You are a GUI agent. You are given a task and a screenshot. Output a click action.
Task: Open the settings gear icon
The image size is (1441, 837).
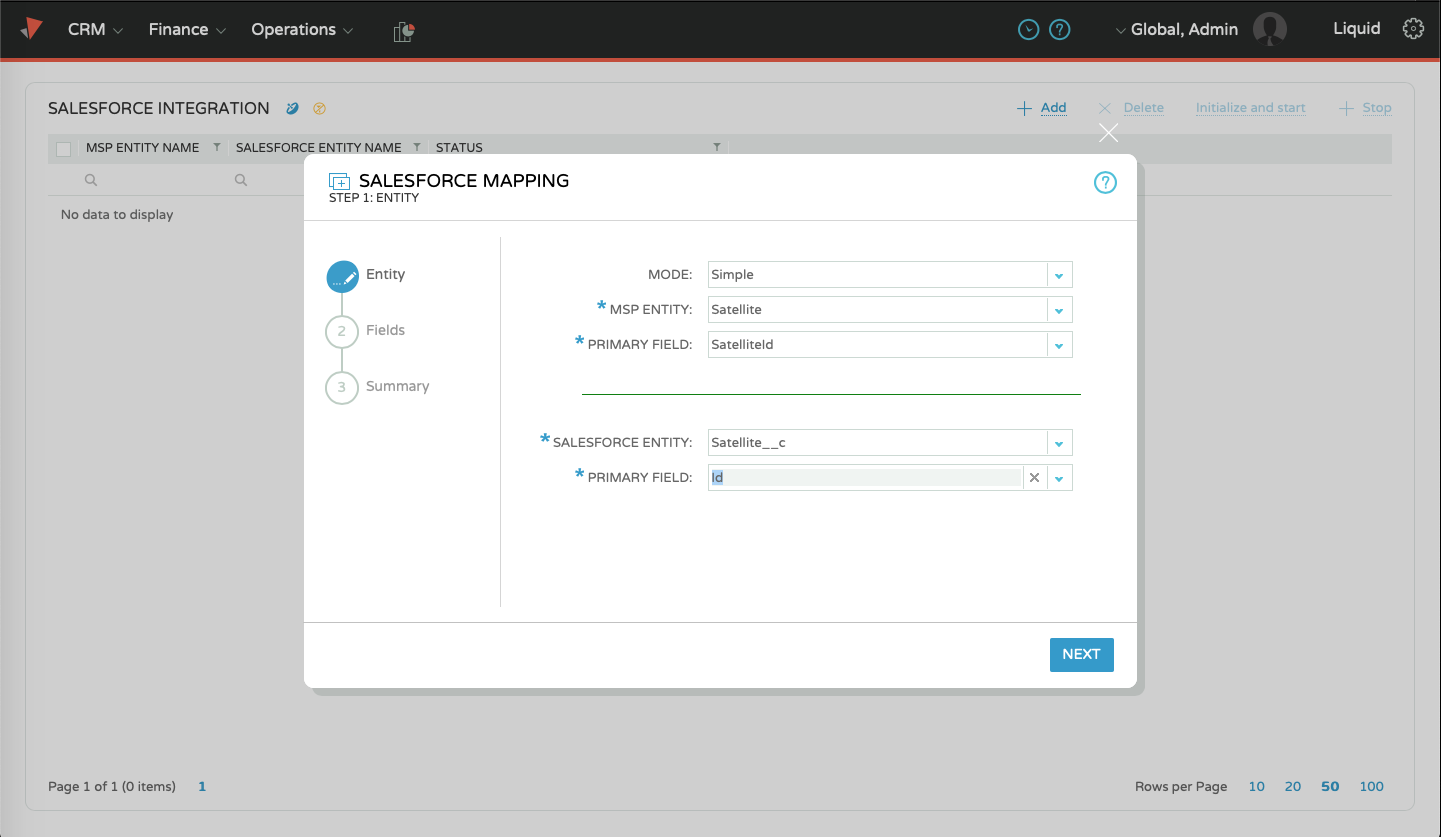pos(1413,29)
